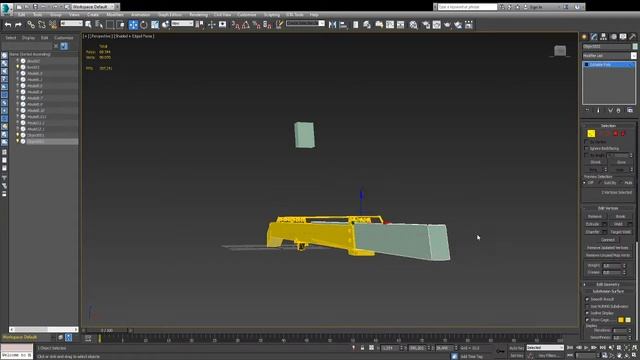Turn on the Percent Snap toggle

point(256,25)
